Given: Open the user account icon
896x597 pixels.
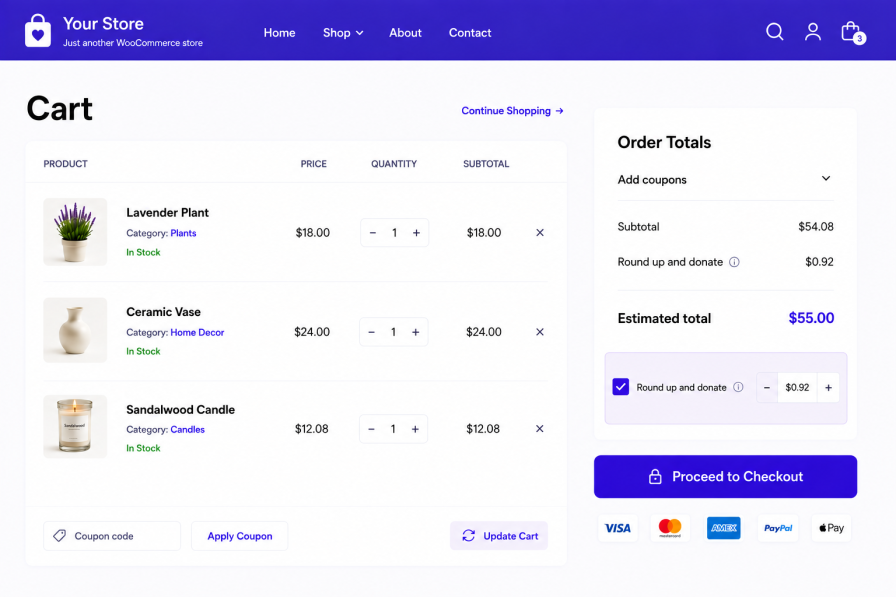Looking at the screenshot, I should 813,31.
